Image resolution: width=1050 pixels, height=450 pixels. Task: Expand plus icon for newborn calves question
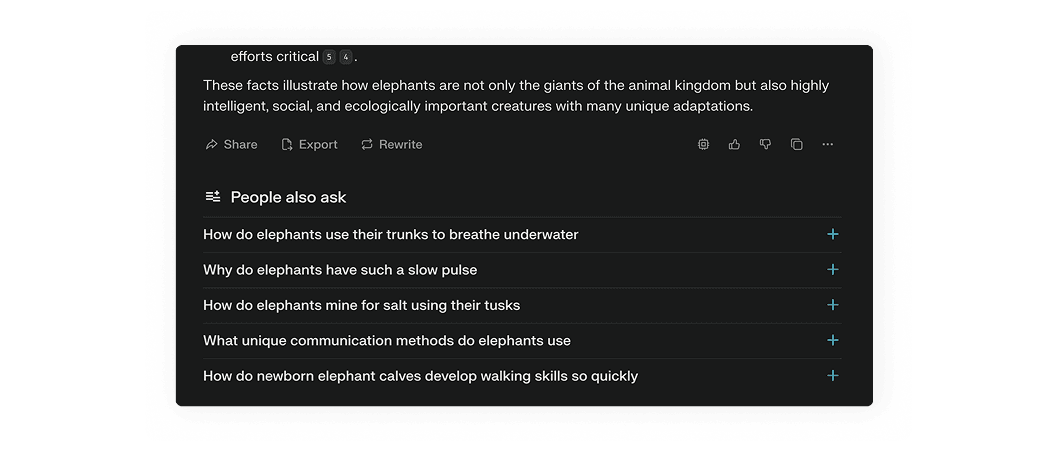click(832, 376)
